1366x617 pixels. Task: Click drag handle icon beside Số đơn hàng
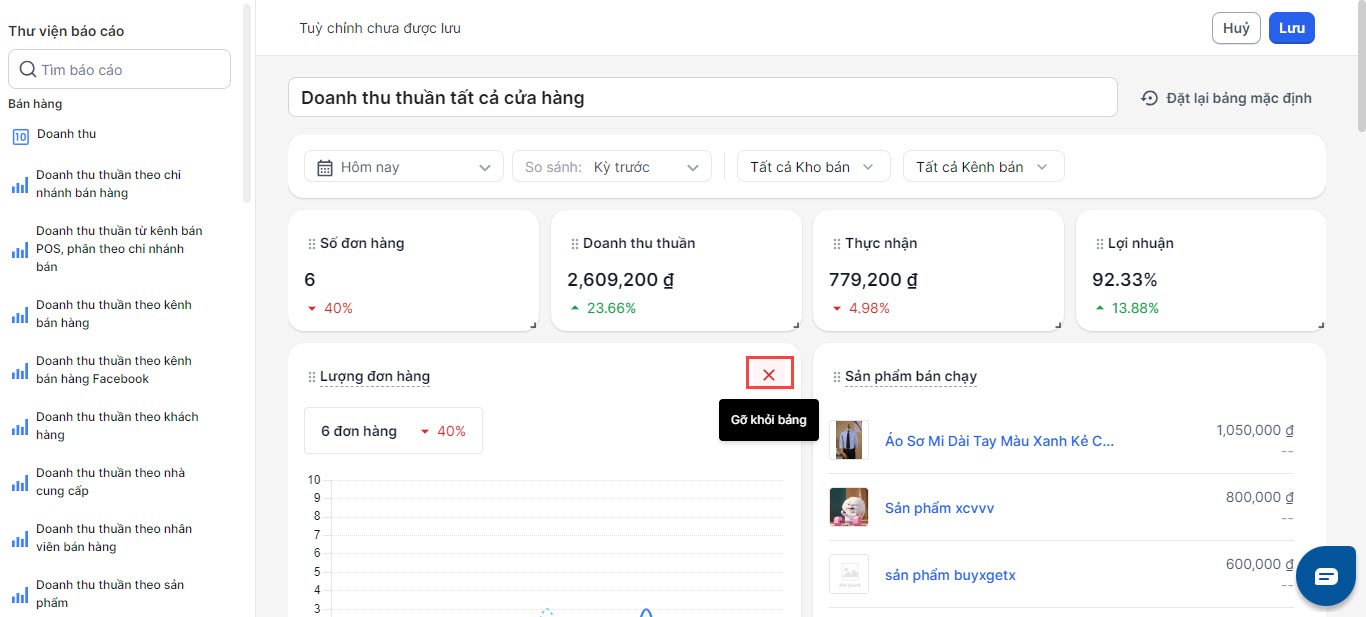pyautogui.click(x=312, y=244)
